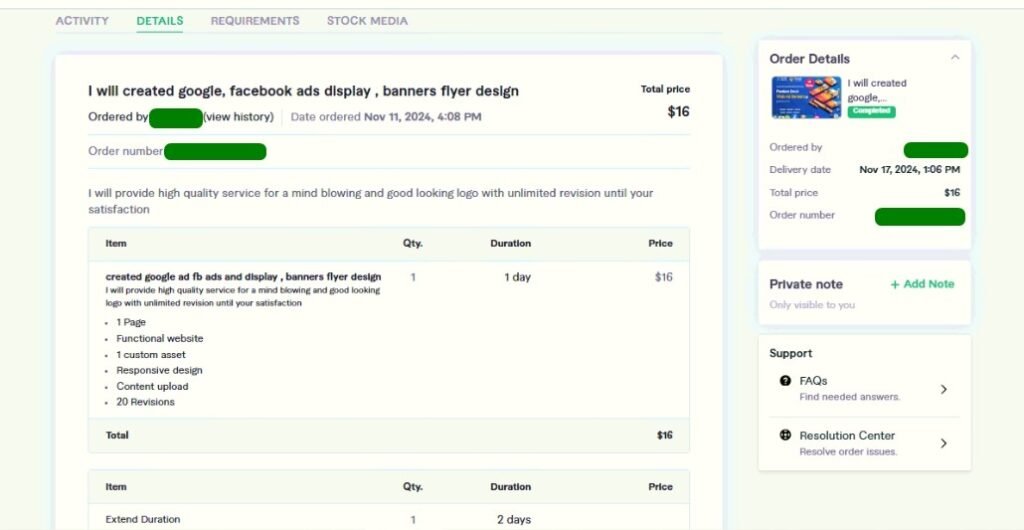Open FAQs using the right chevron
Viewport: 1024px width, 530px height.
tap(943, 389)
